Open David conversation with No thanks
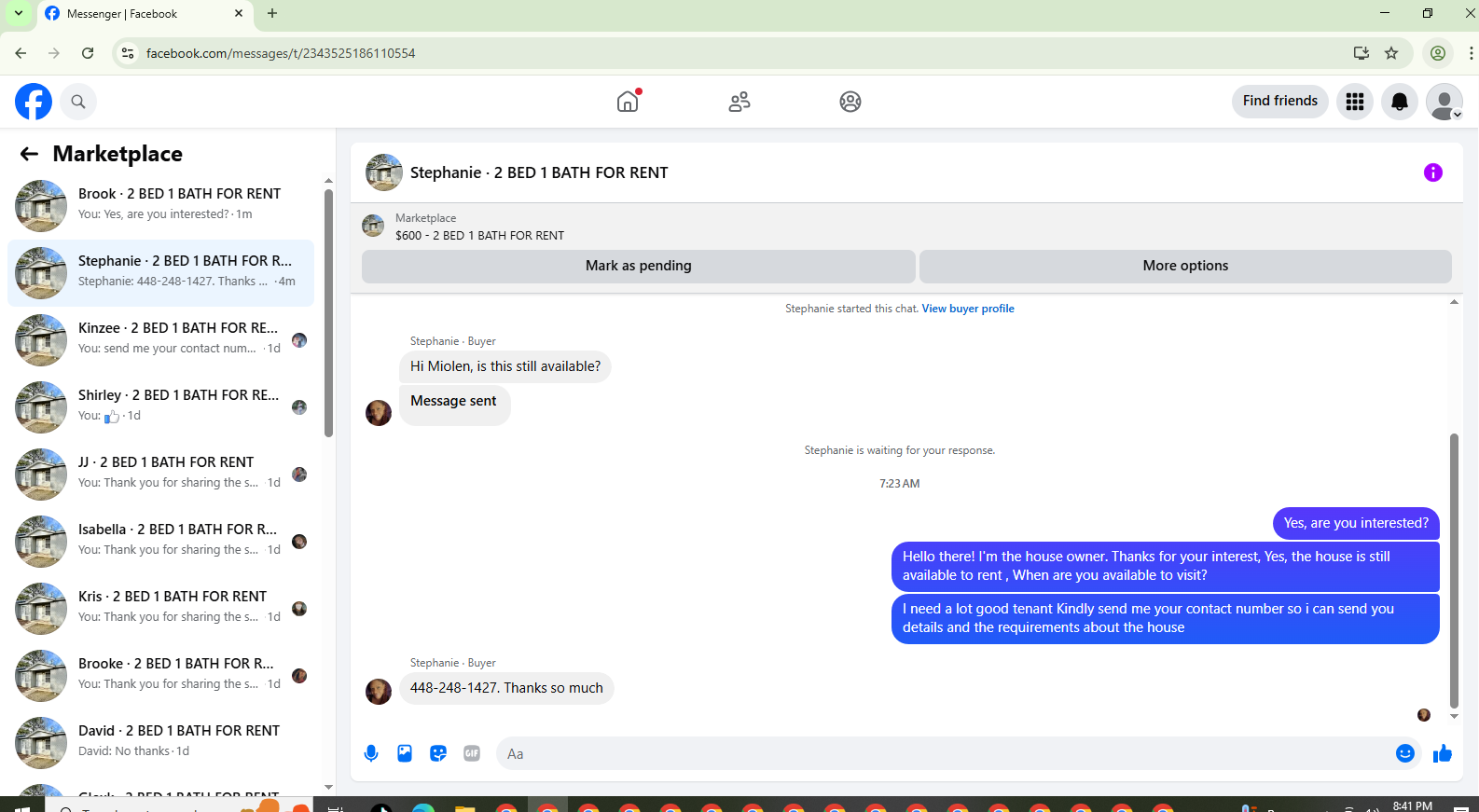The width and height of the screenshot is (1479, 812). click(x=160, y=742)
